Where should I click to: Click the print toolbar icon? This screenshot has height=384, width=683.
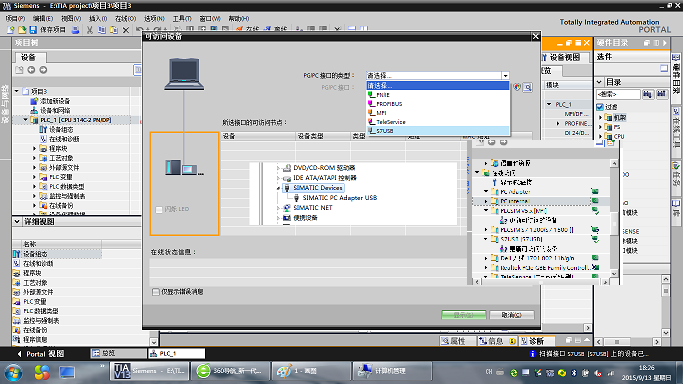tap(75, 30)
